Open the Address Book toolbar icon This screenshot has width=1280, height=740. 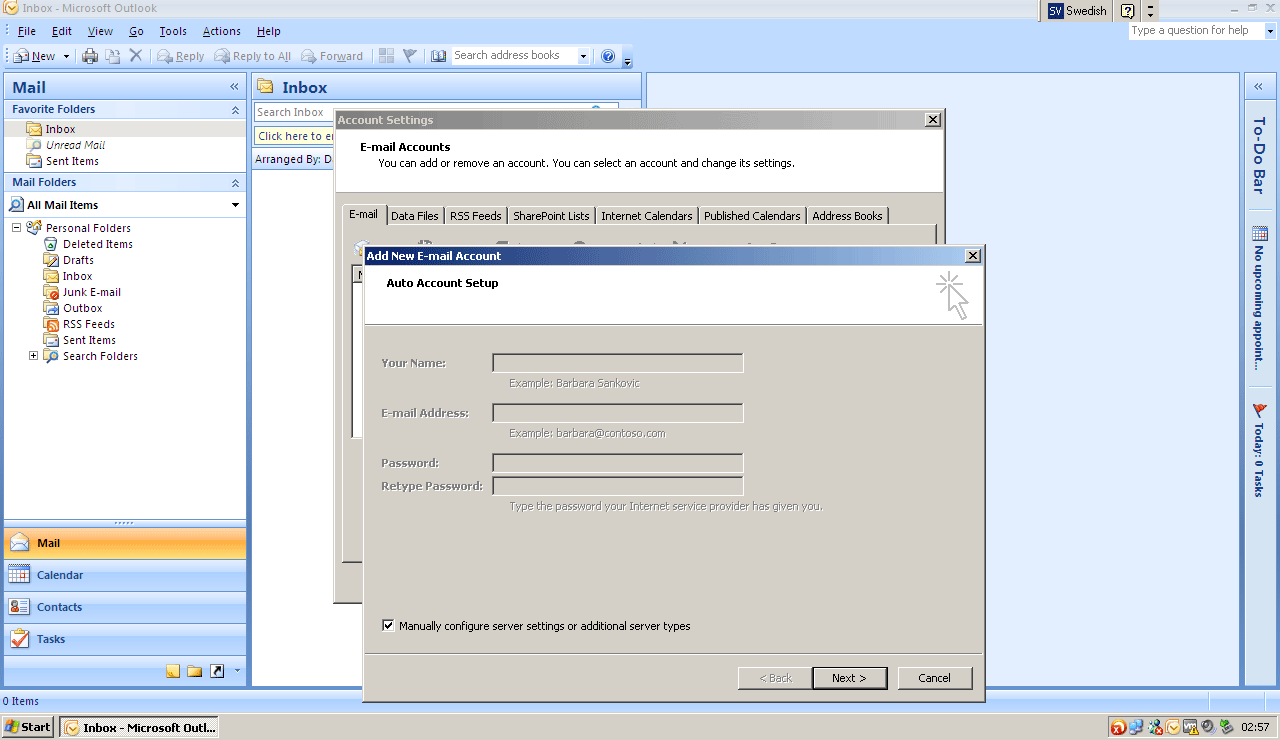tap(438, 56)
